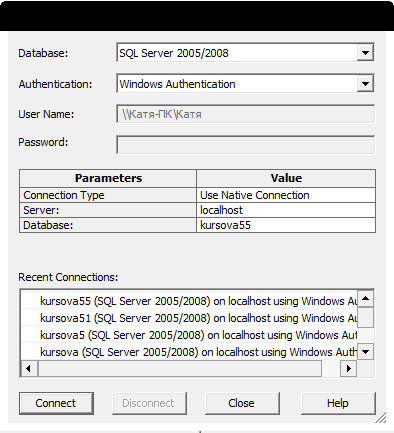Open the Authentication dropdown arrow
The height and width of the screenshot is (433, 394).
tap(365, 83)
